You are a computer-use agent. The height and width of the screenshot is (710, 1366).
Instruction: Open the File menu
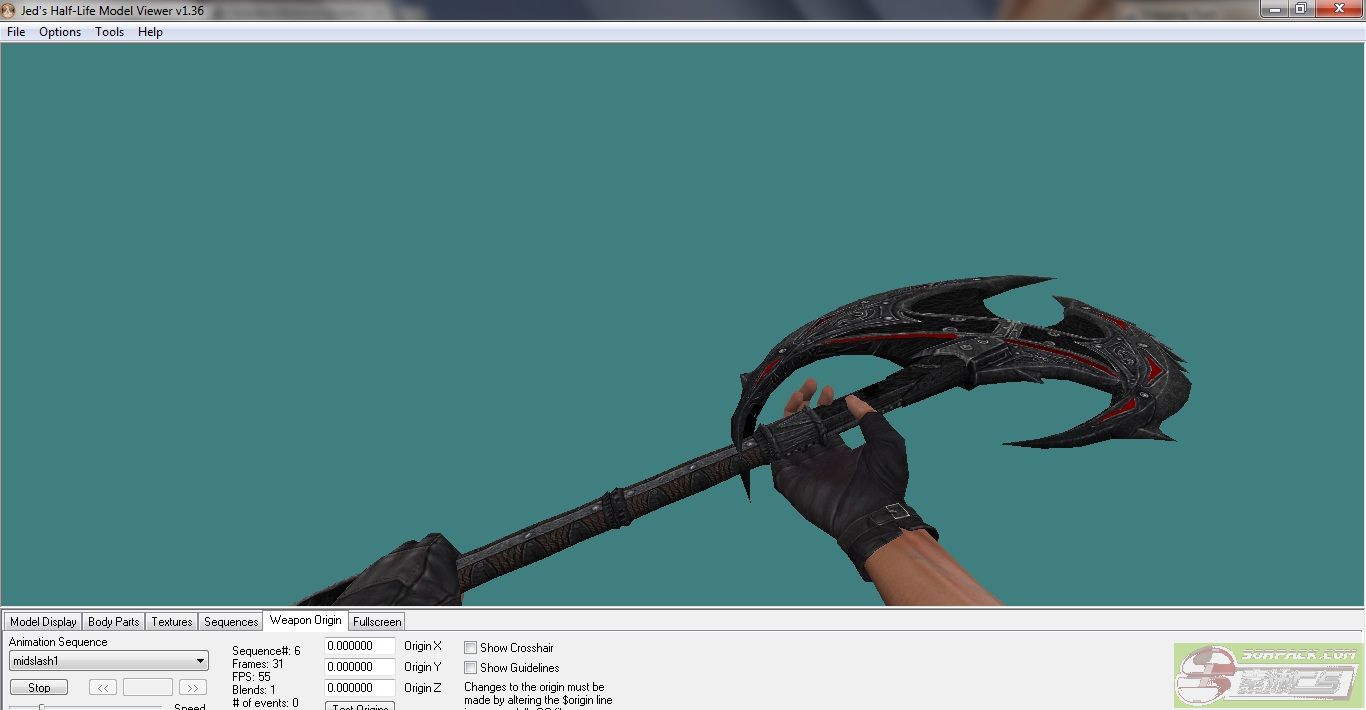(16, 32)
